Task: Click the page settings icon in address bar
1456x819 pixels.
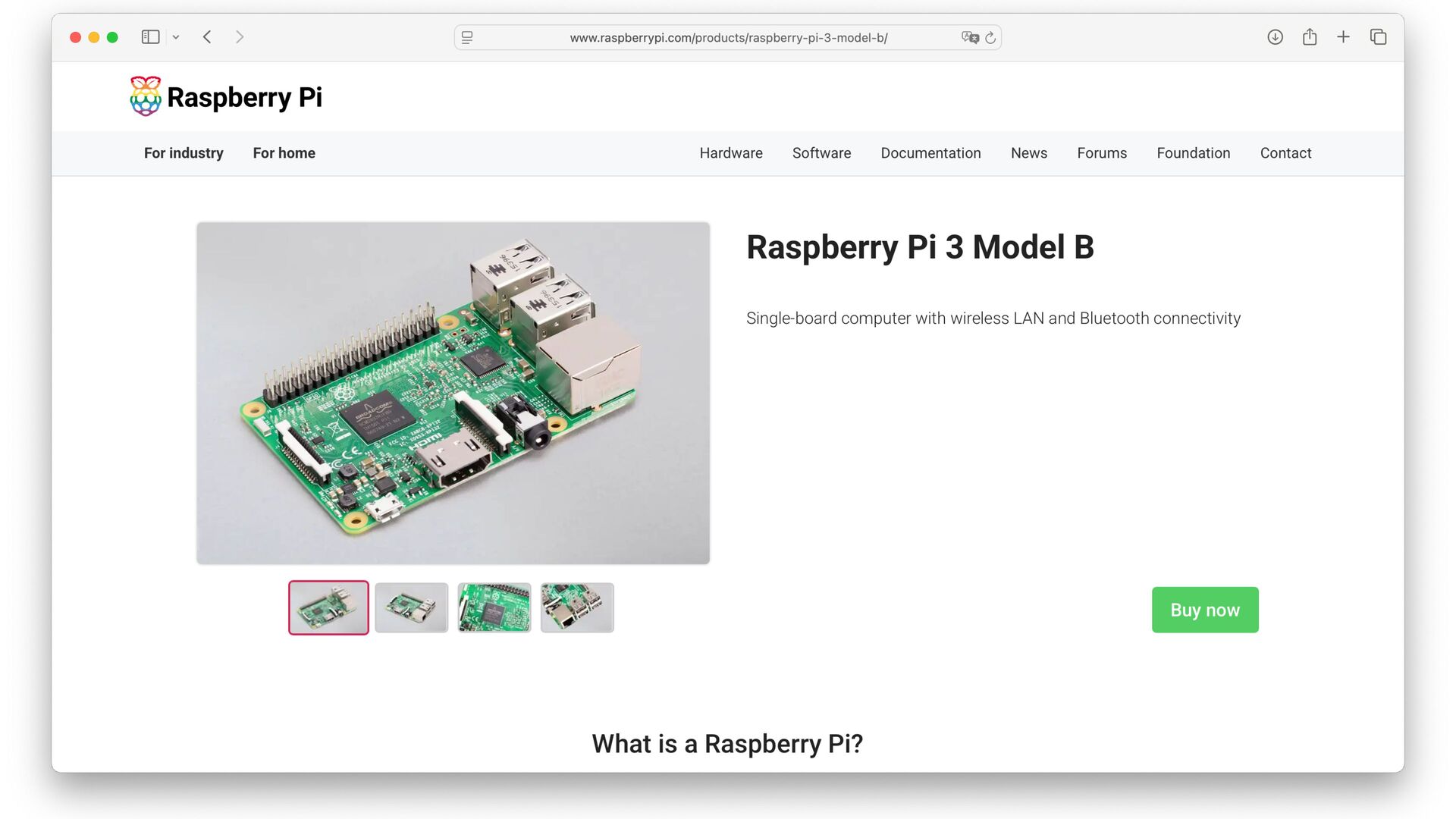Action: (x=467, y=37)
